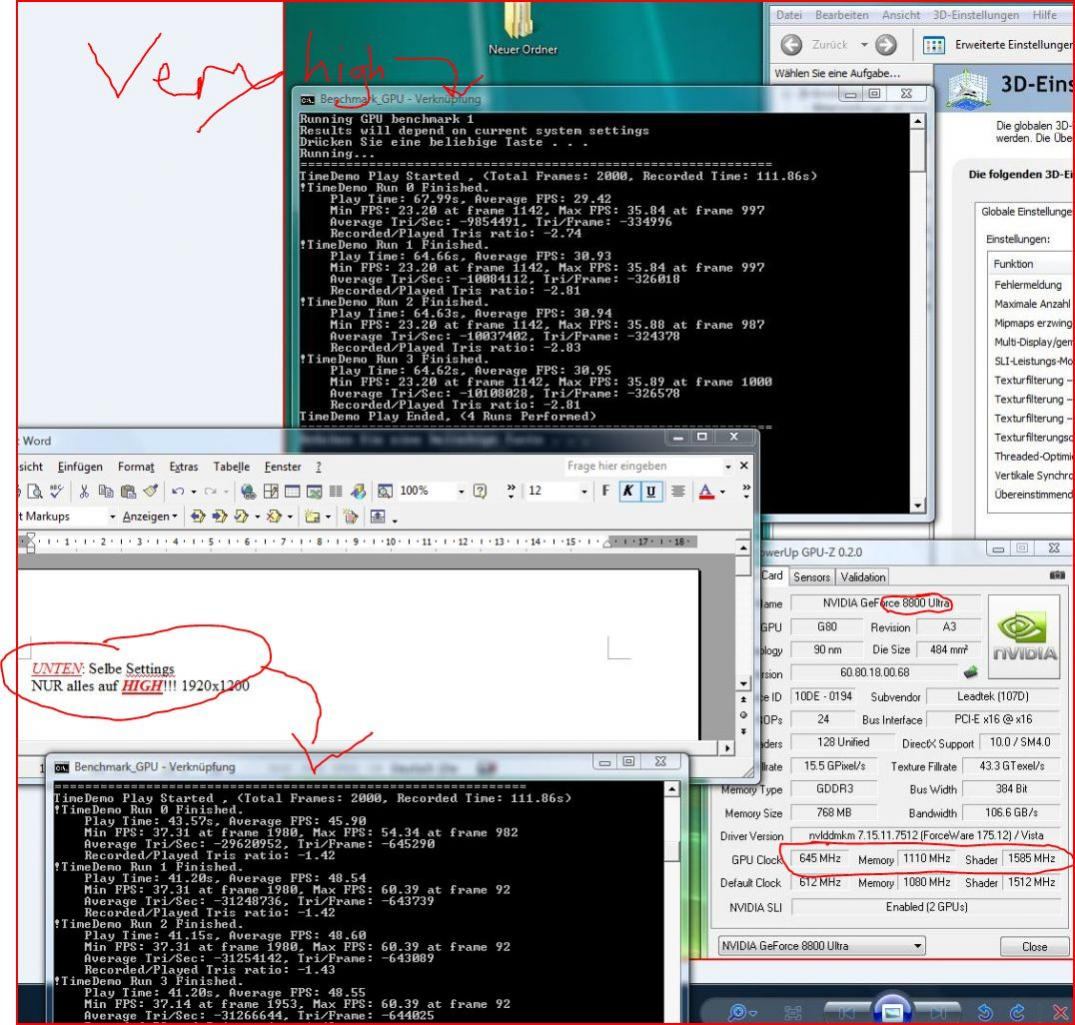Click photo viewer slideshow play button
1075x1025 pixels.
coord(891,1011)
